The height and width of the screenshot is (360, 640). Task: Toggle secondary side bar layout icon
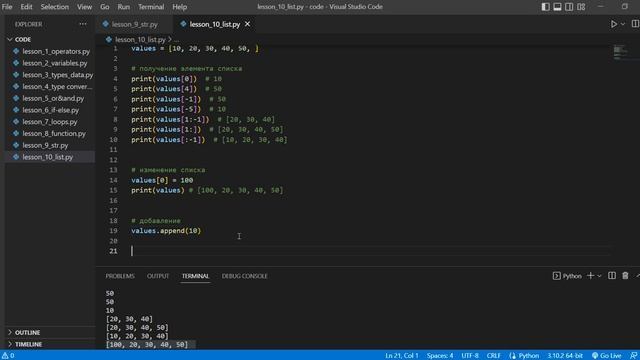pyautogui.click(x=569, y=7)
